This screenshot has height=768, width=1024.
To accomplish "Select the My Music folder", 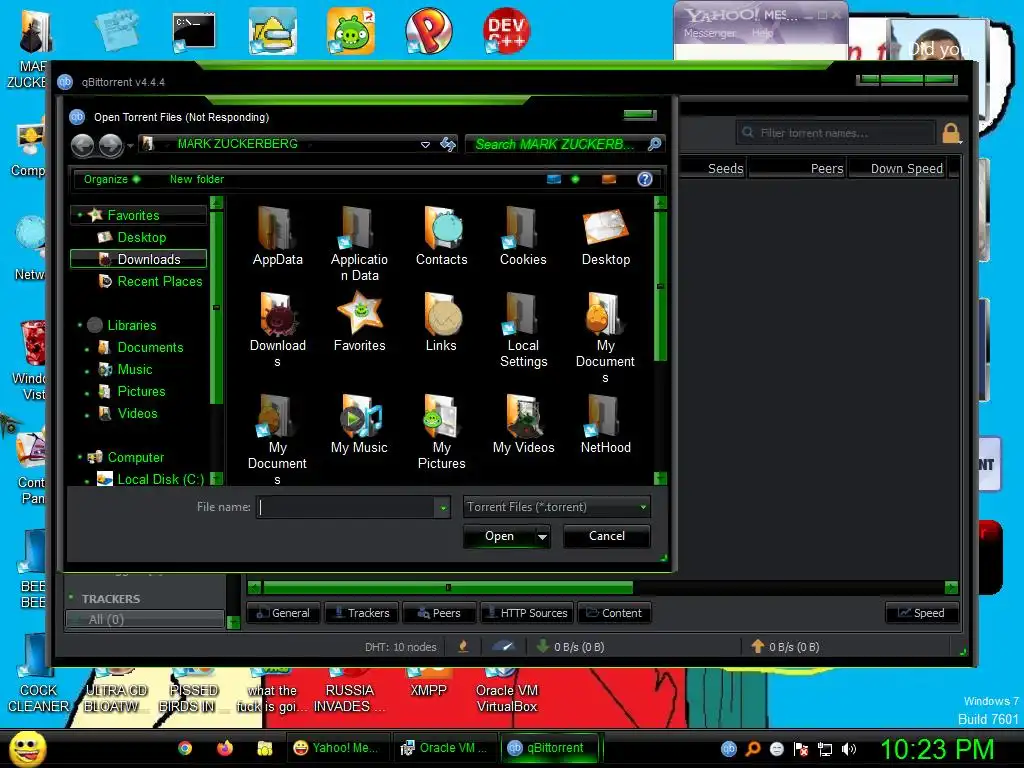I will coord(359,423).
